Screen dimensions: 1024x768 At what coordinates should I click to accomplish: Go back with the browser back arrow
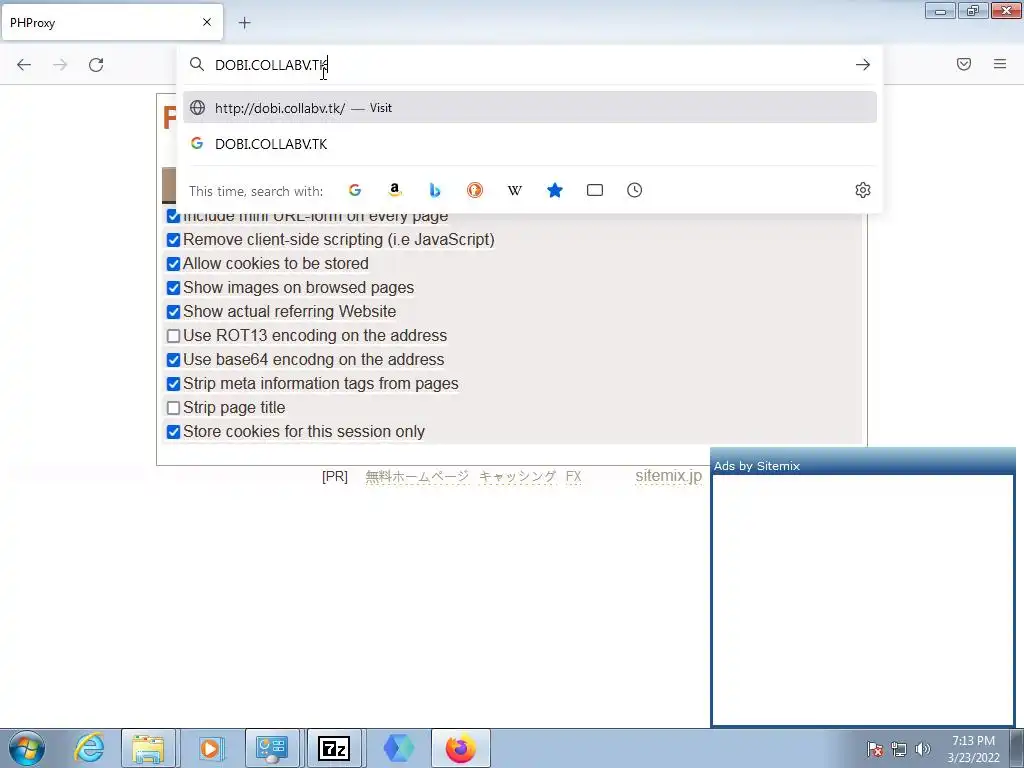point(24,65)
